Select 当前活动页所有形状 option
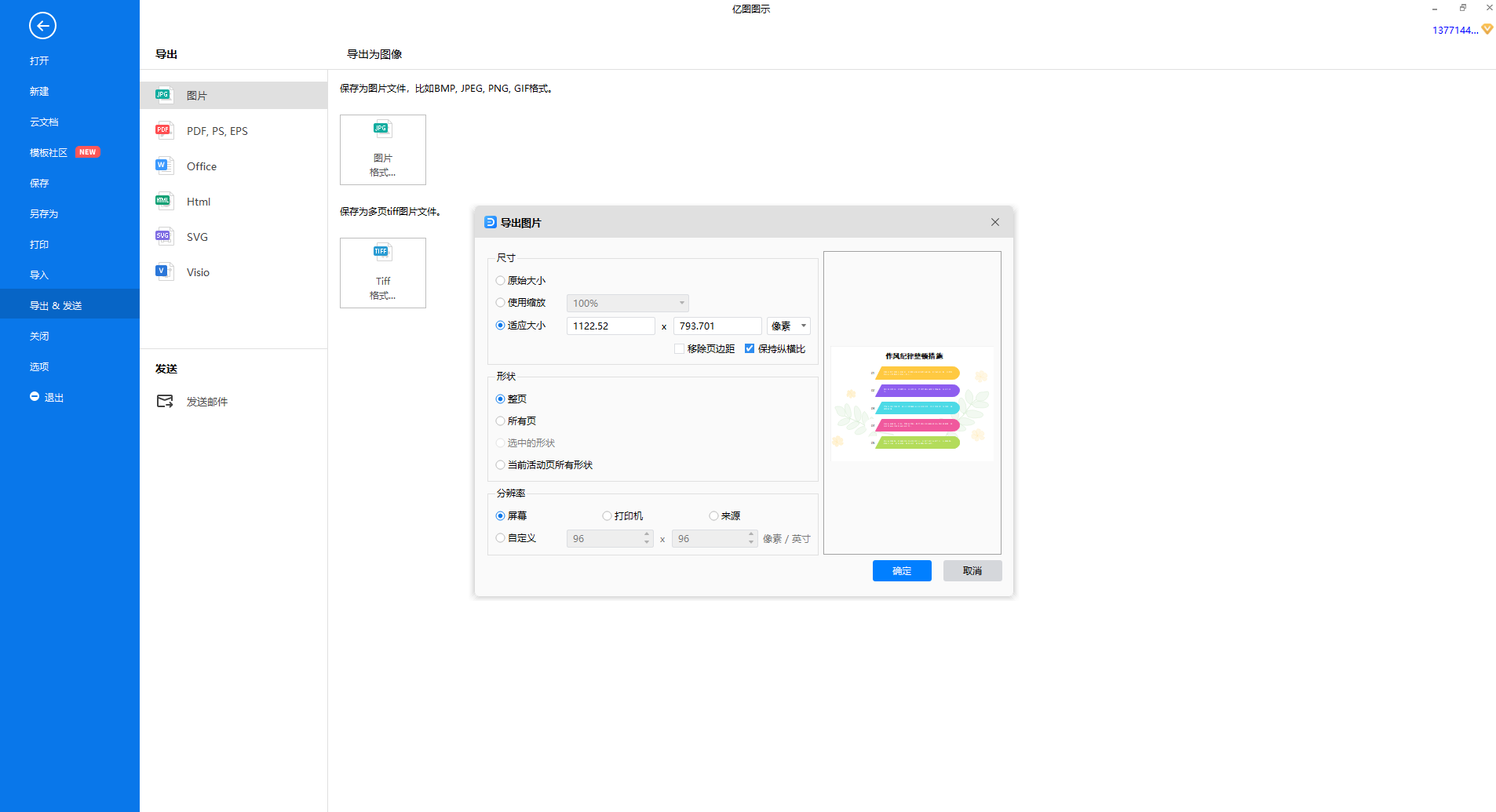Screen dimensions: 1496x812 point(500,464)
